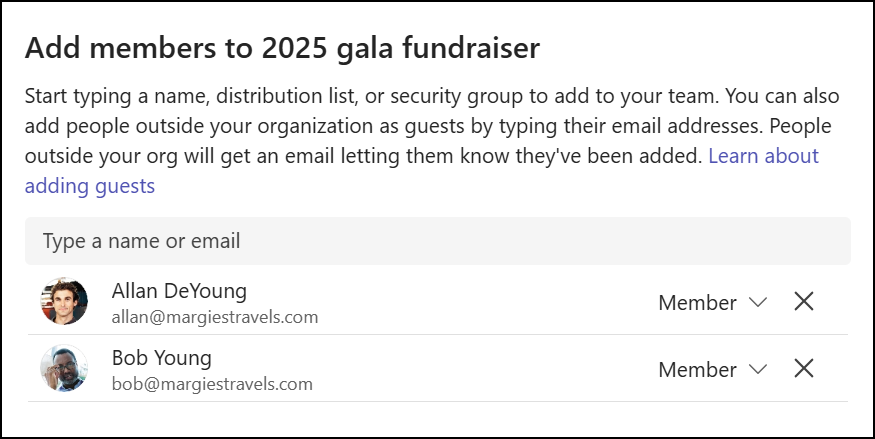Select the Bob Young name text
This screenshot has height=439, width=875.
162,358
